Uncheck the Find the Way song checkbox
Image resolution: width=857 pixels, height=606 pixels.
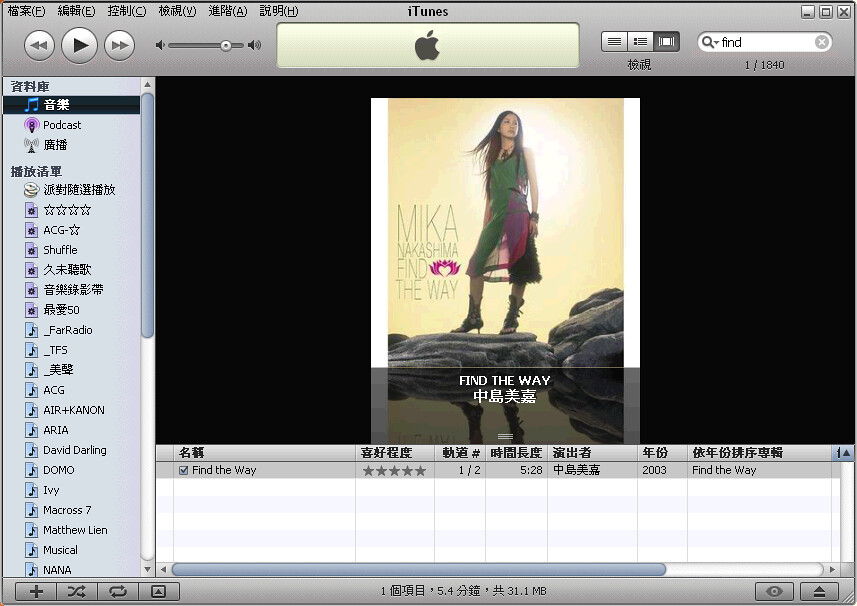(x=183, y=470)
